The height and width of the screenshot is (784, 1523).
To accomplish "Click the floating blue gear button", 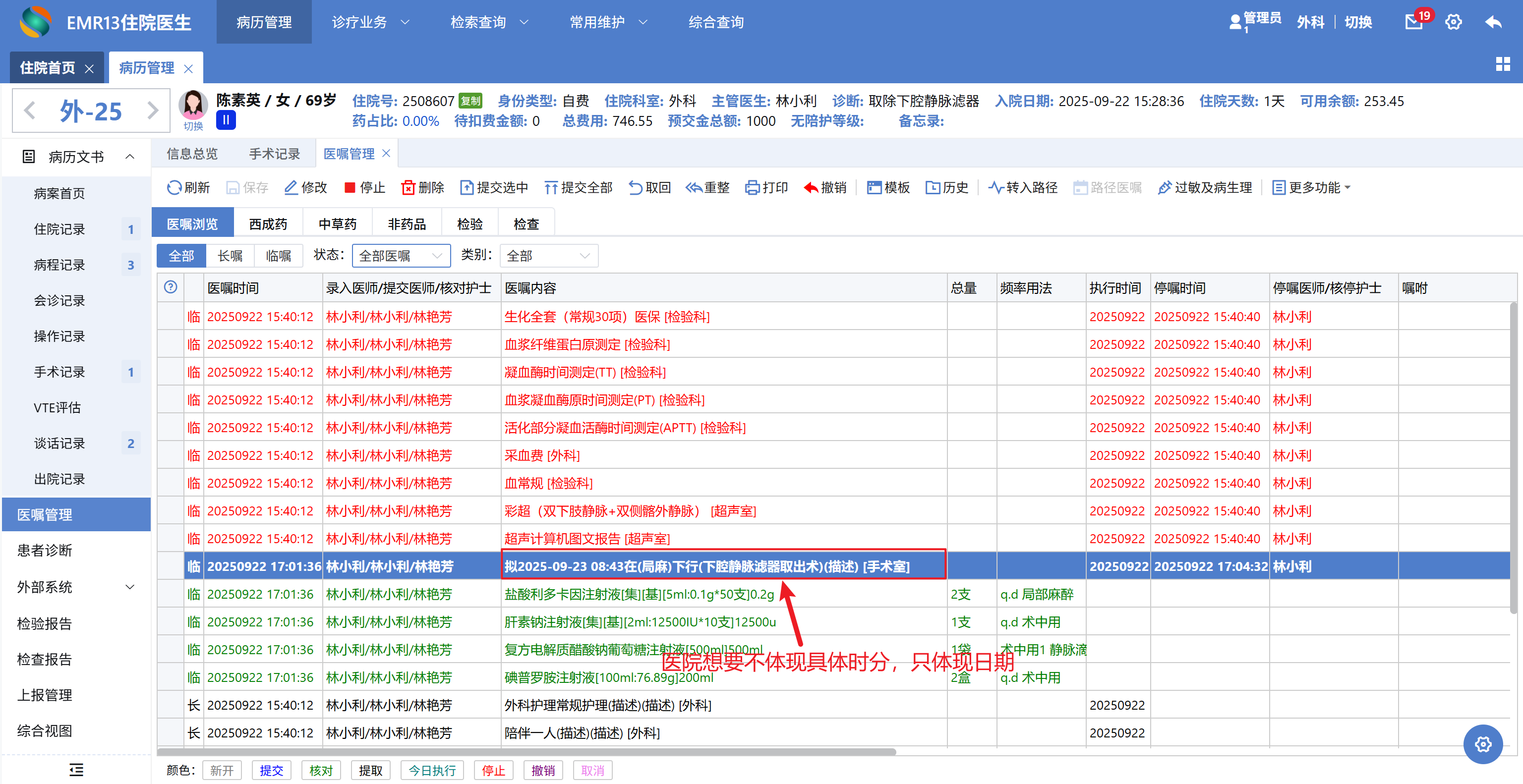I will (x=1482, y=744).
